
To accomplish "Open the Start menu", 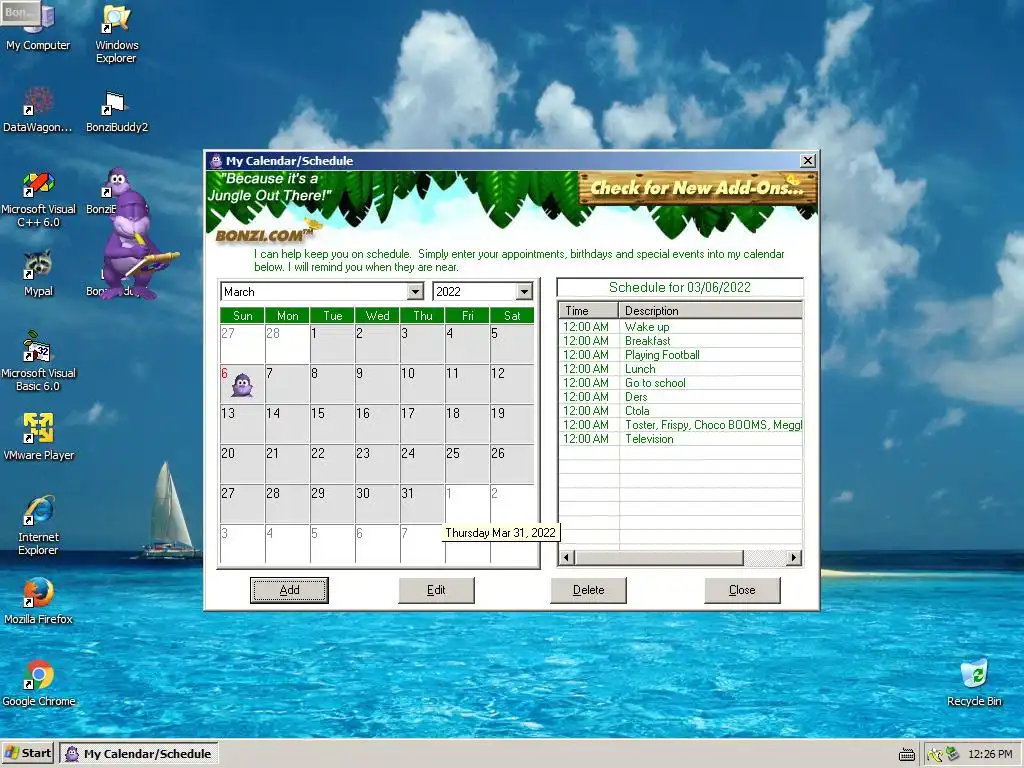I will (x=28, y=754).
